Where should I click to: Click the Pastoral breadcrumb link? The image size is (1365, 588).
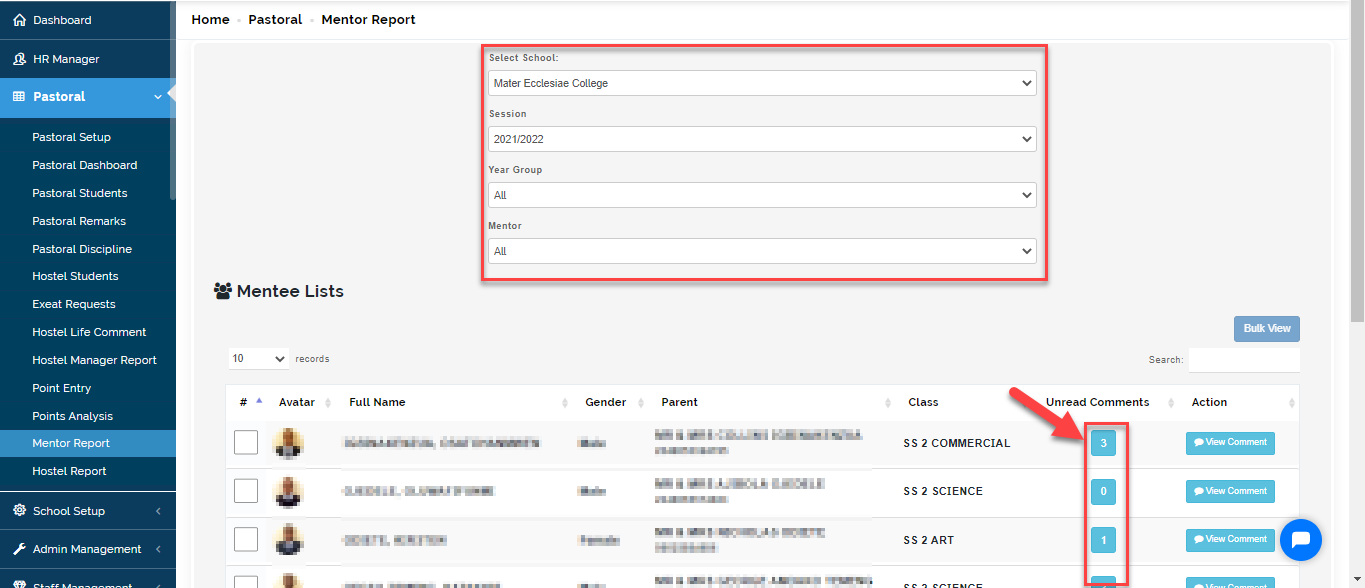[x=275, y=20]
